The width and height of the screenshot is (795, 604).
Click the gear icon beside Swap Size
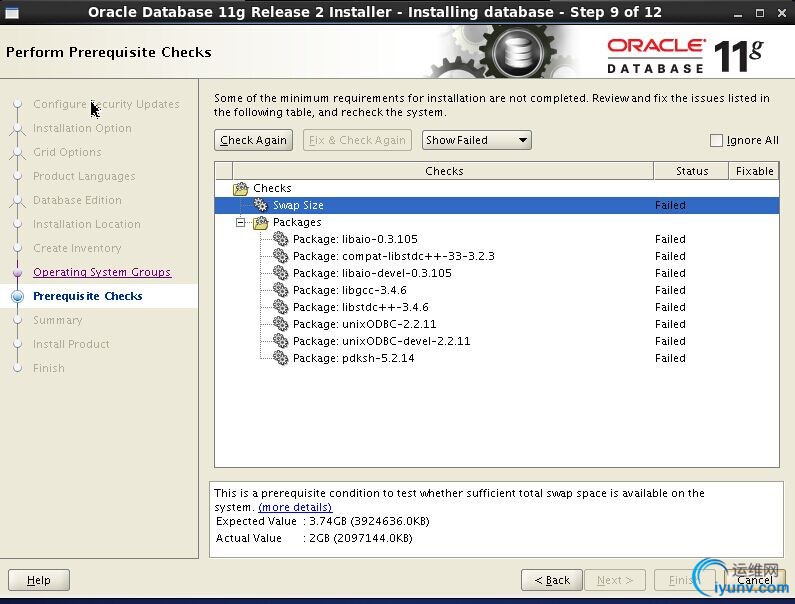click(x=260, y=205)
